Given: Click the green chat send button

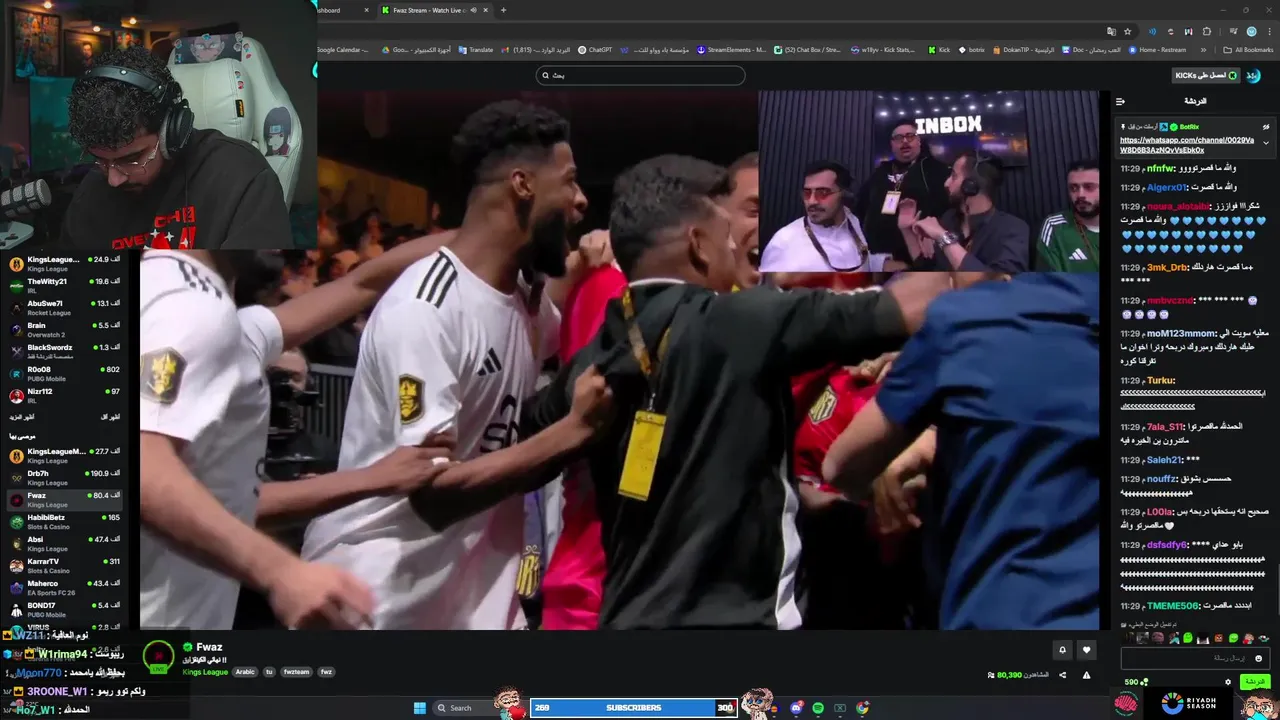Looking at the screenshot, I should pos(1254,682).
